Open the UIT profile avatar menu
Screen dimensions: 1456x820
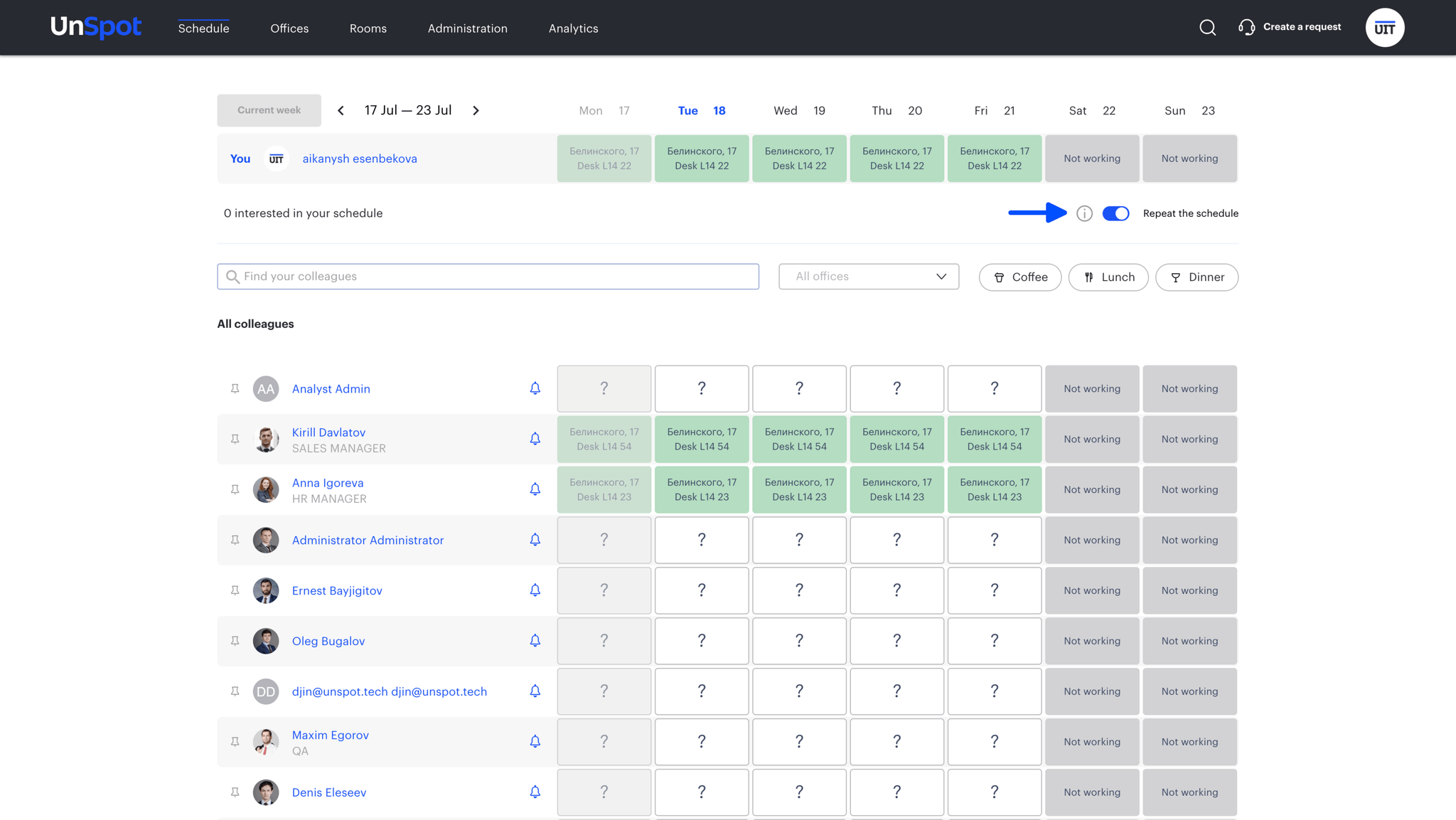[1384, 28]
